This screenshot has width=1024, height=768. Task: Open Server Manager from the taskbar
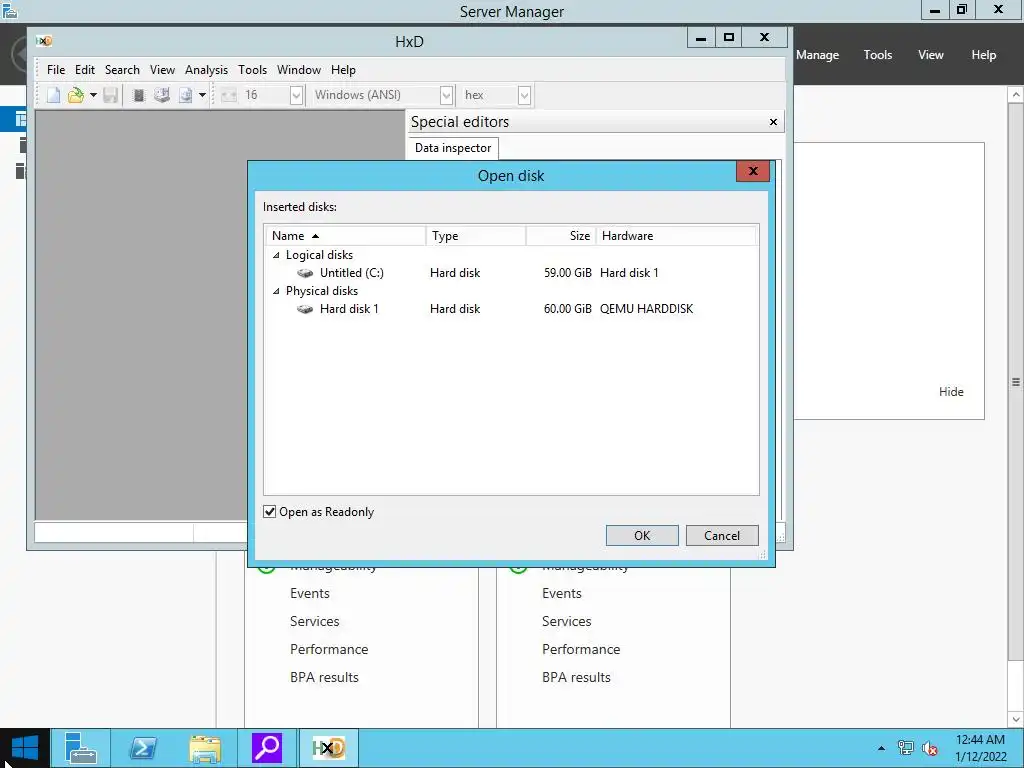click(x=80, y=748)
